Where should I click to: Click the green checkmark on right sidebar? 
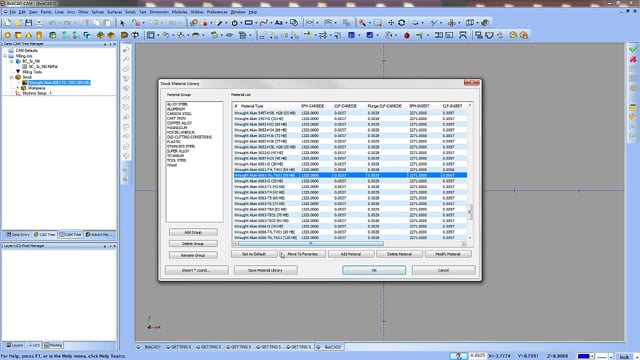coord(633,49)
